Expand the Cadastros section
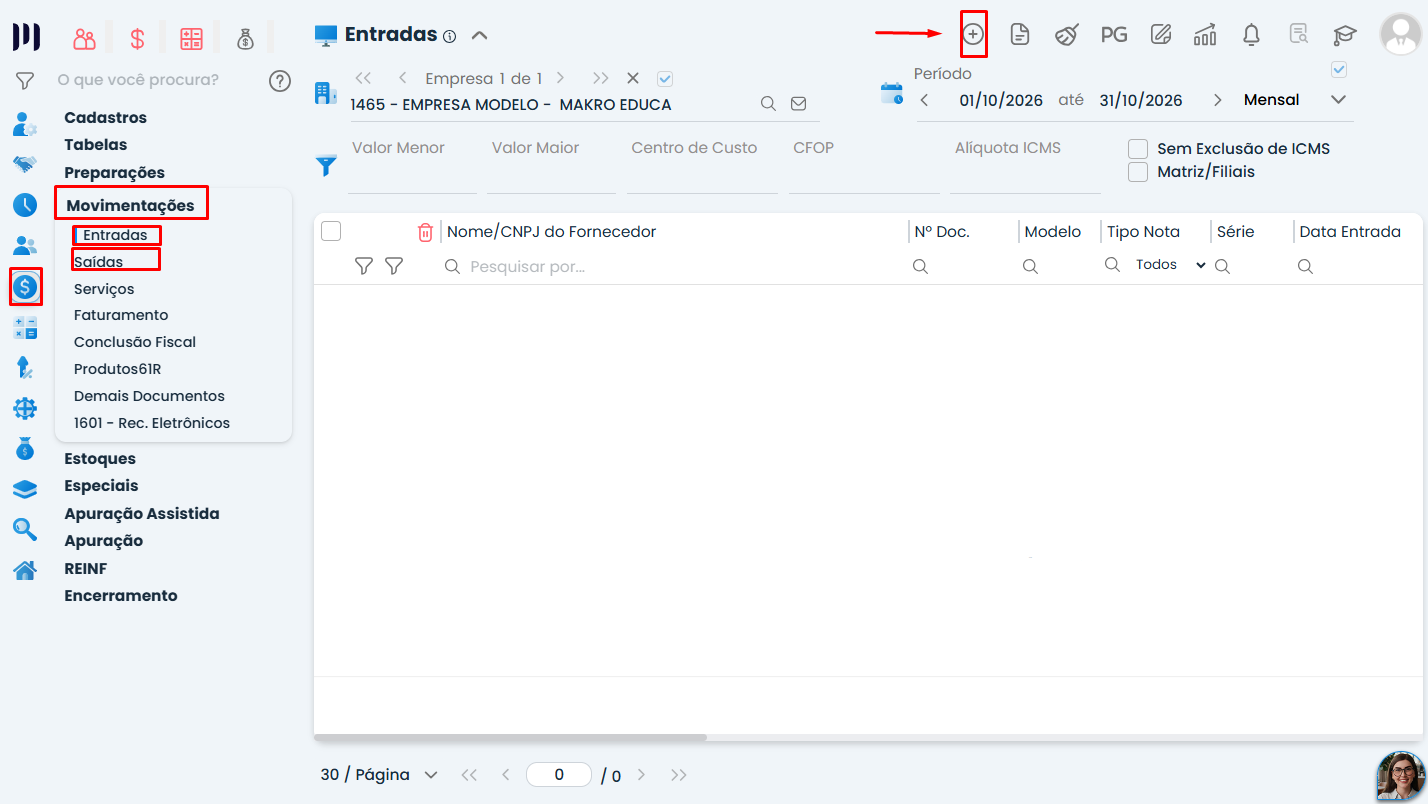Image resolution: width=1428 pixels, height=804 pixels. click(x=105, y=118)
